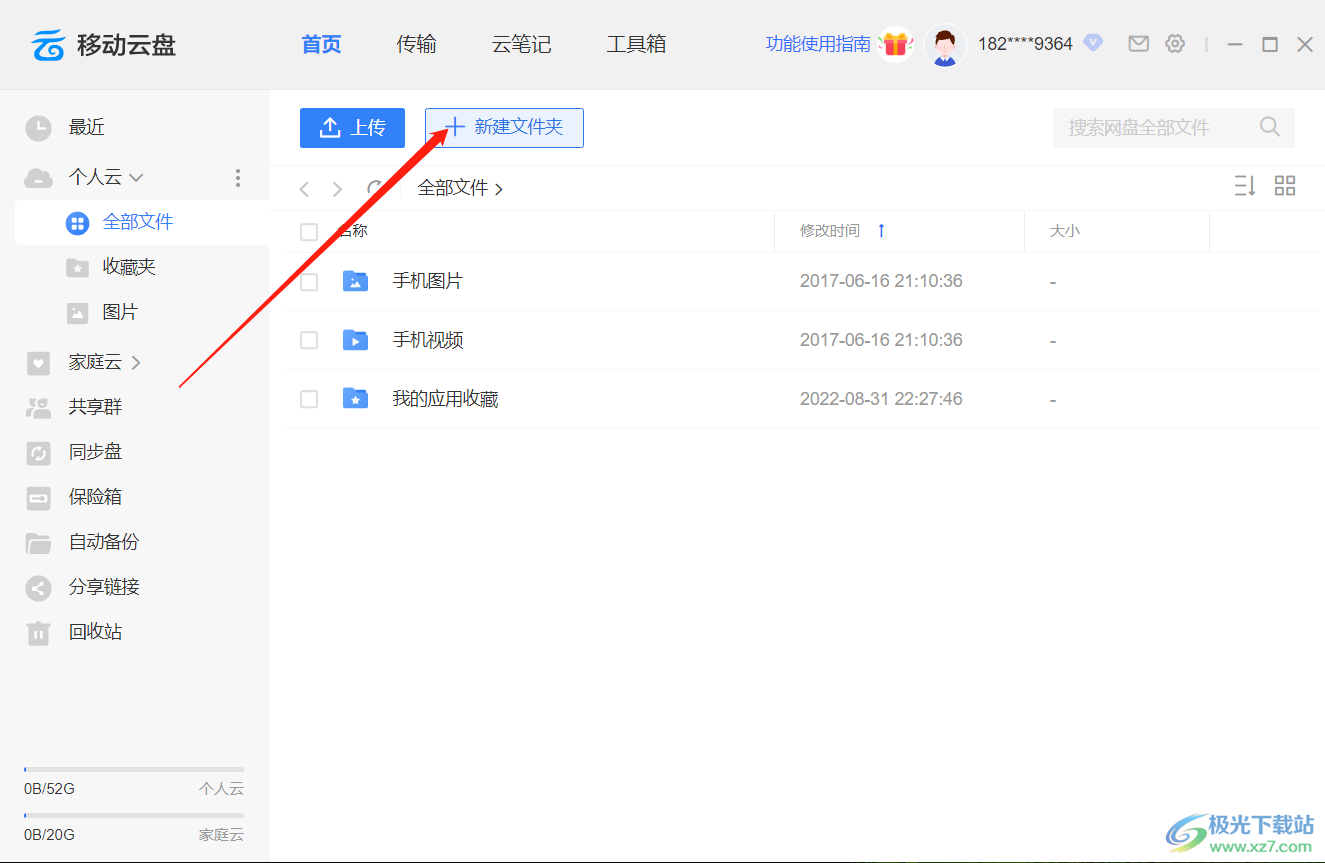This screenshot has width=1325, height=863.
Task: Click the account number 182****9364
Action: pyautogui.click(x=1025, y=44)
